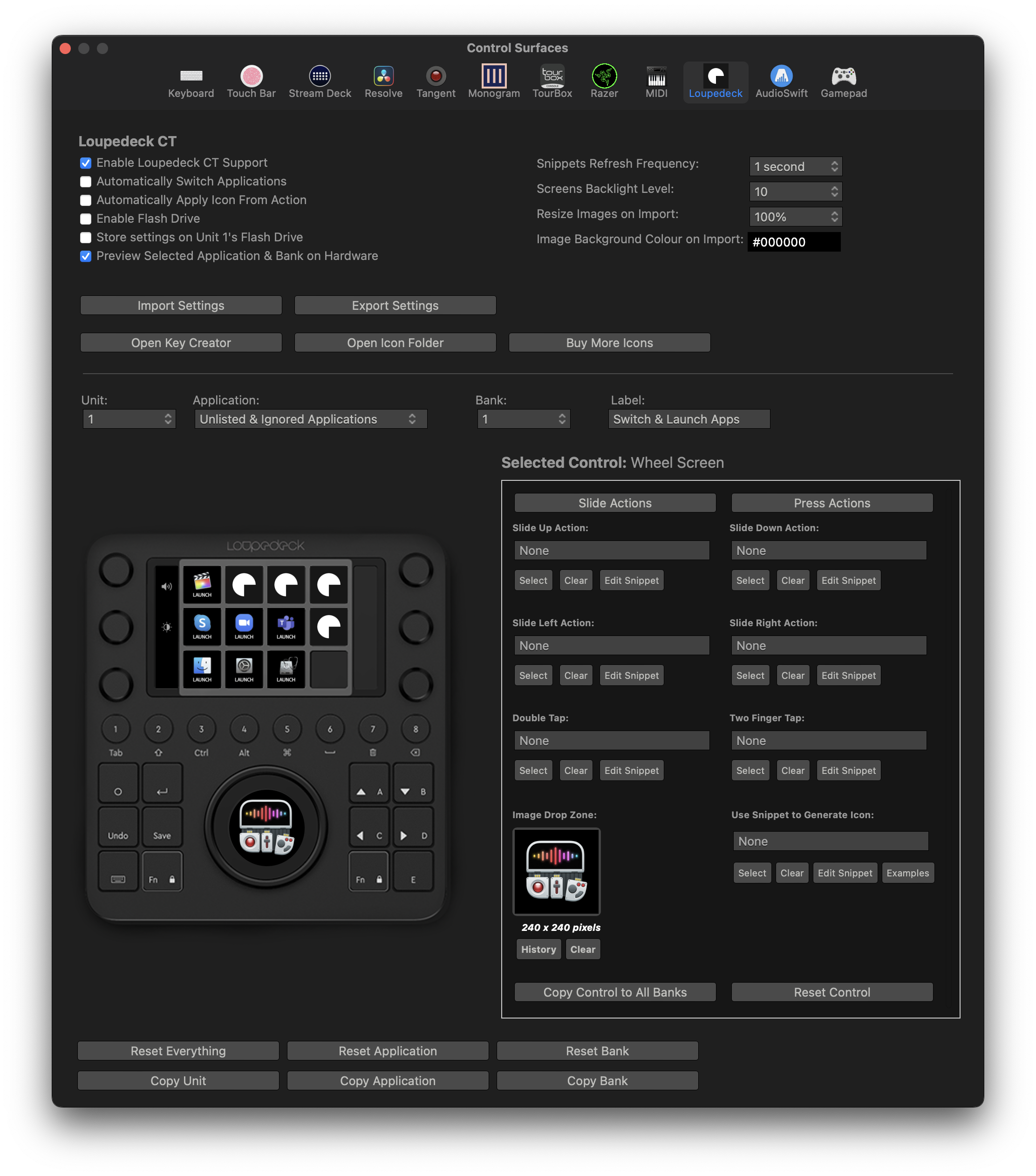
Task: Switch to the Press Actions tab
Action: [x=832, y=503]
